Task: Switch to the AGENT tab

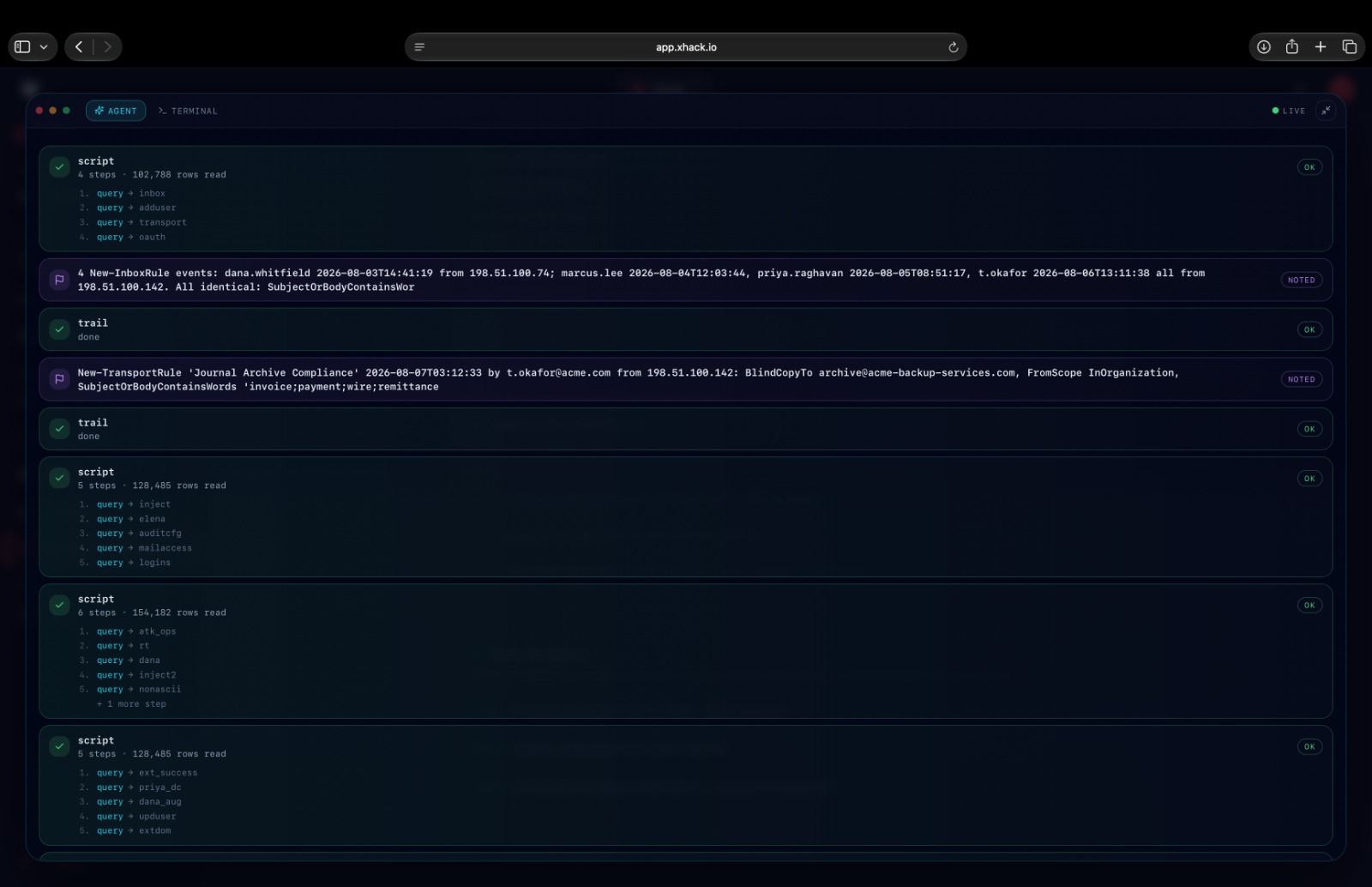Action: pos(116,111)
